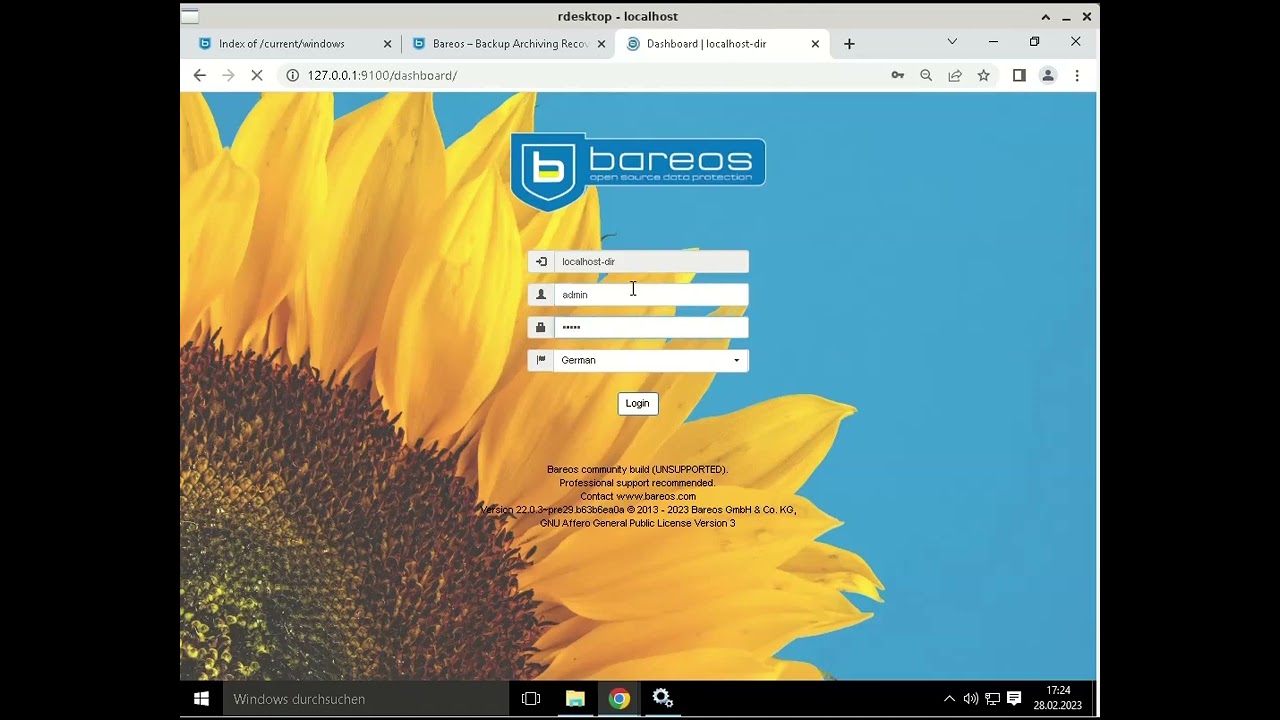
Task: Click Professional support recommended text
Action: click(637, 483)
